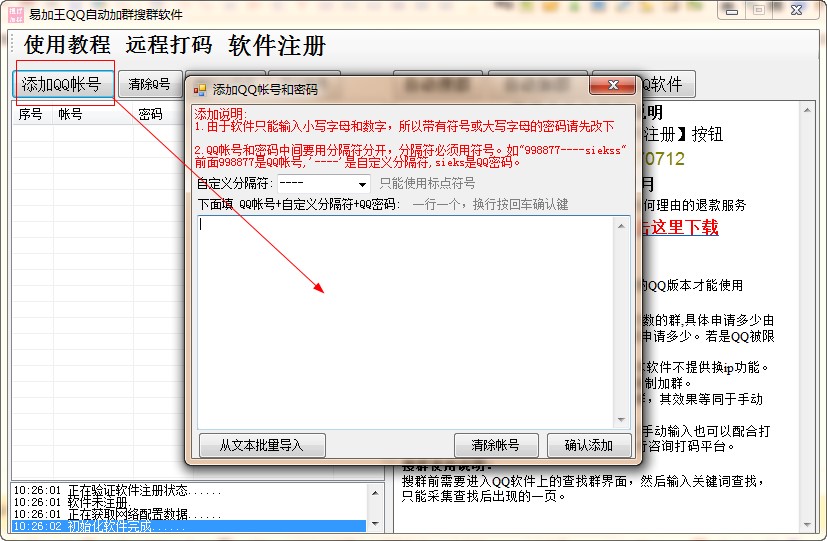Open the 使用教程 menu
827x541 pixels.
pos(67,45)
